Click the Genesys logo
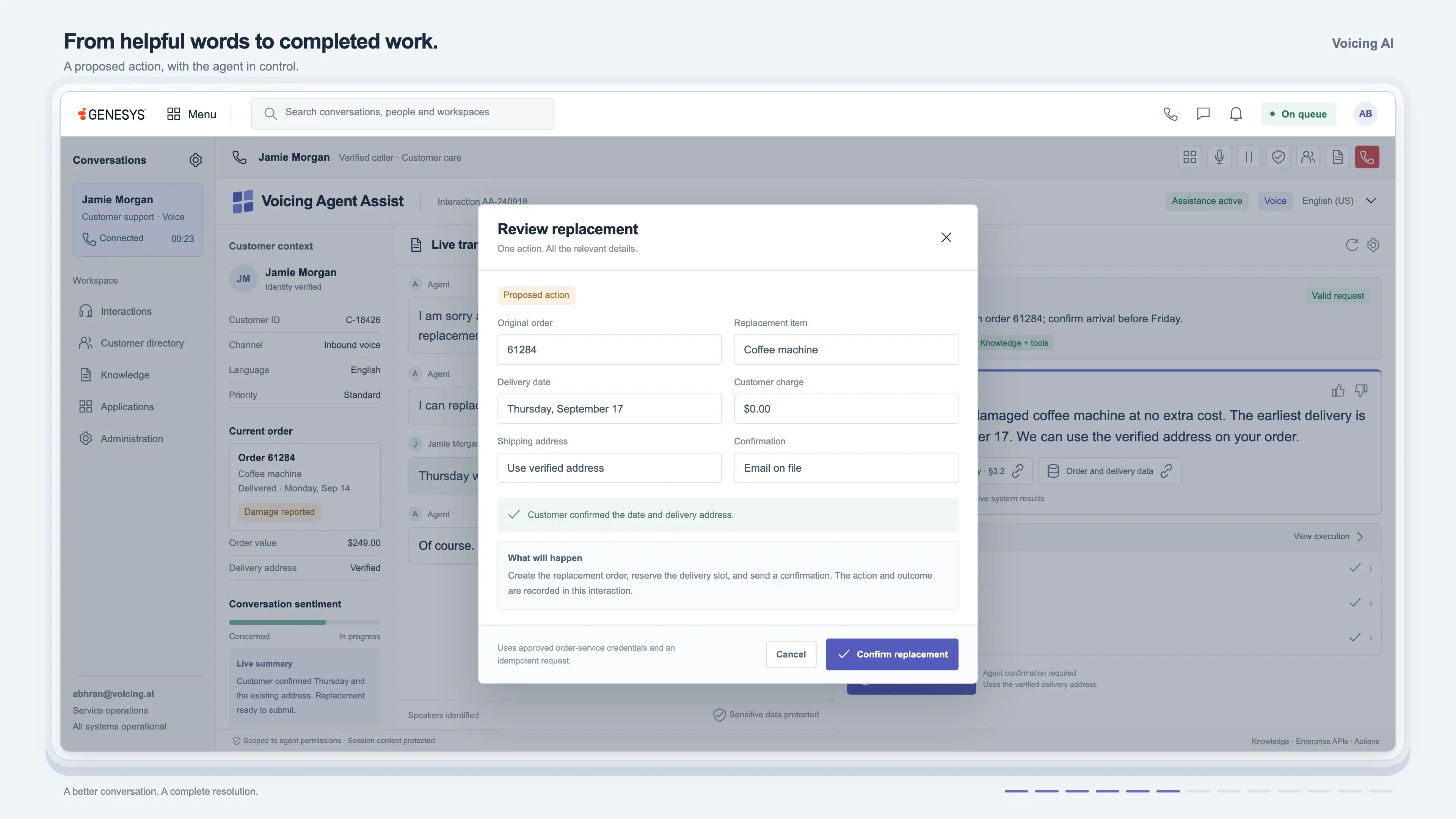 (x=111, y=114)
